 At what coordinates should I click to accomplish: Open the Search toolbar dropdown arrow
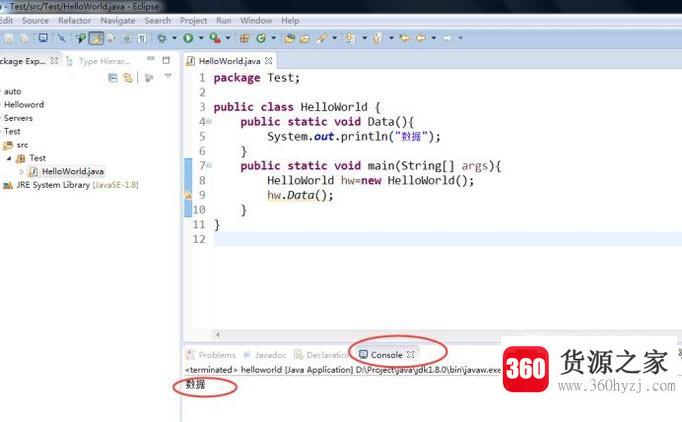[334, 38]
